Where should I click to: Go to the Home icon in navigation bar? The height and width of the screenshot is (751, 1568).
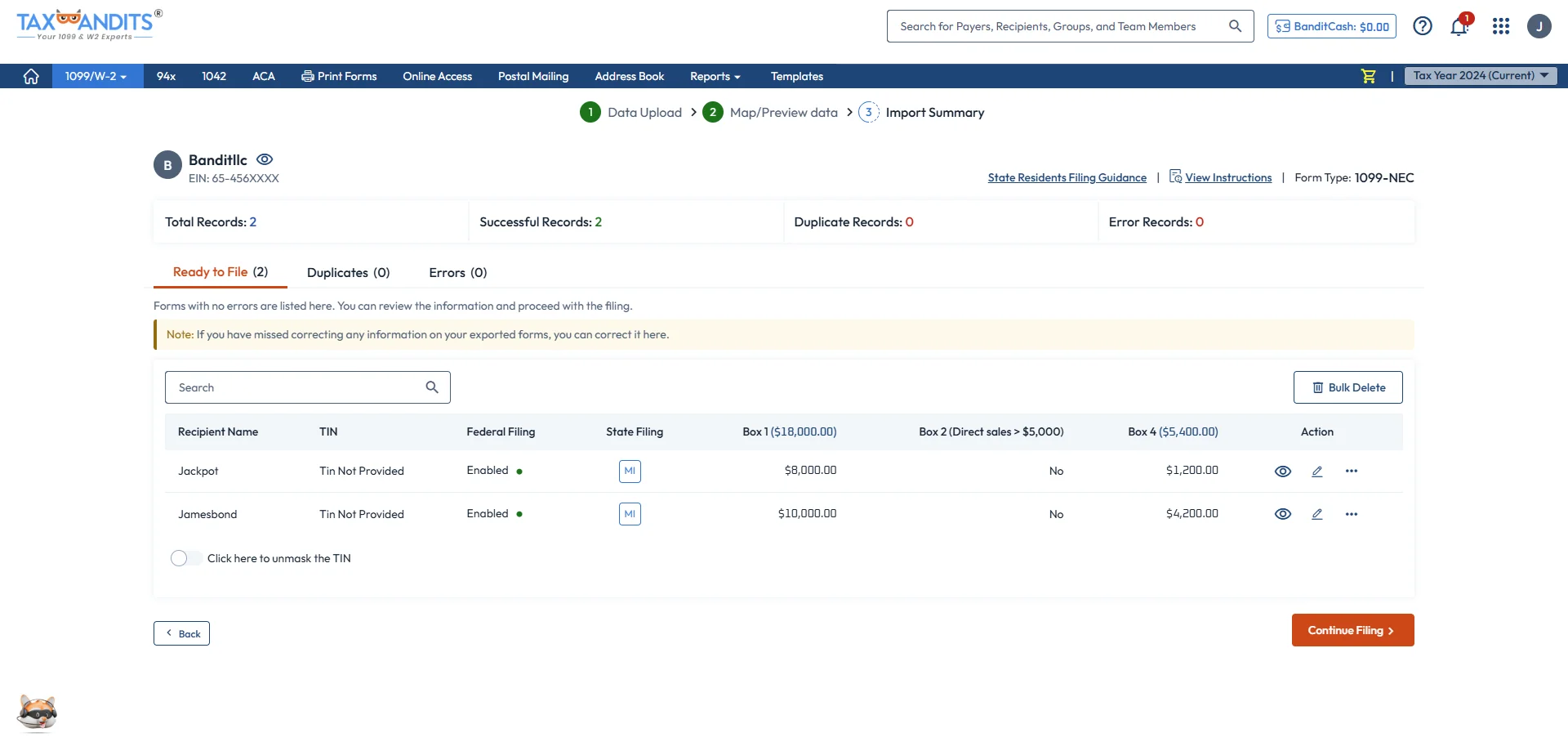tap(31, 76)
